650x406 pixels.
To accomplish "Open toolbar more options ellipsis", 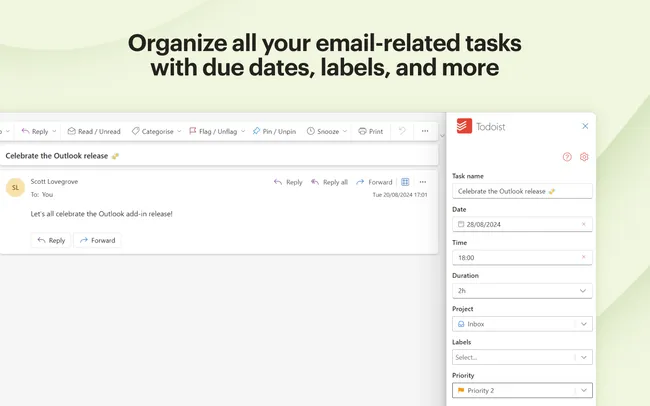I will pos(425,131).
